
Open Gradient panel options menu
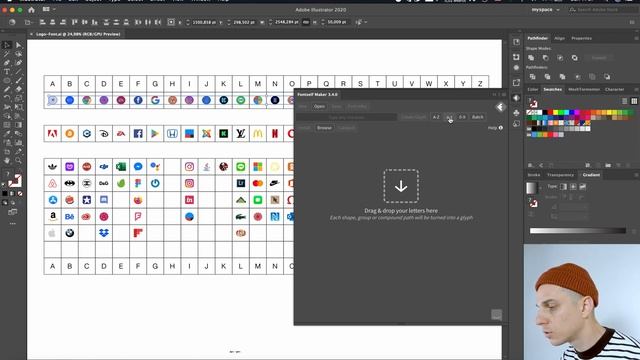[636, 175]
